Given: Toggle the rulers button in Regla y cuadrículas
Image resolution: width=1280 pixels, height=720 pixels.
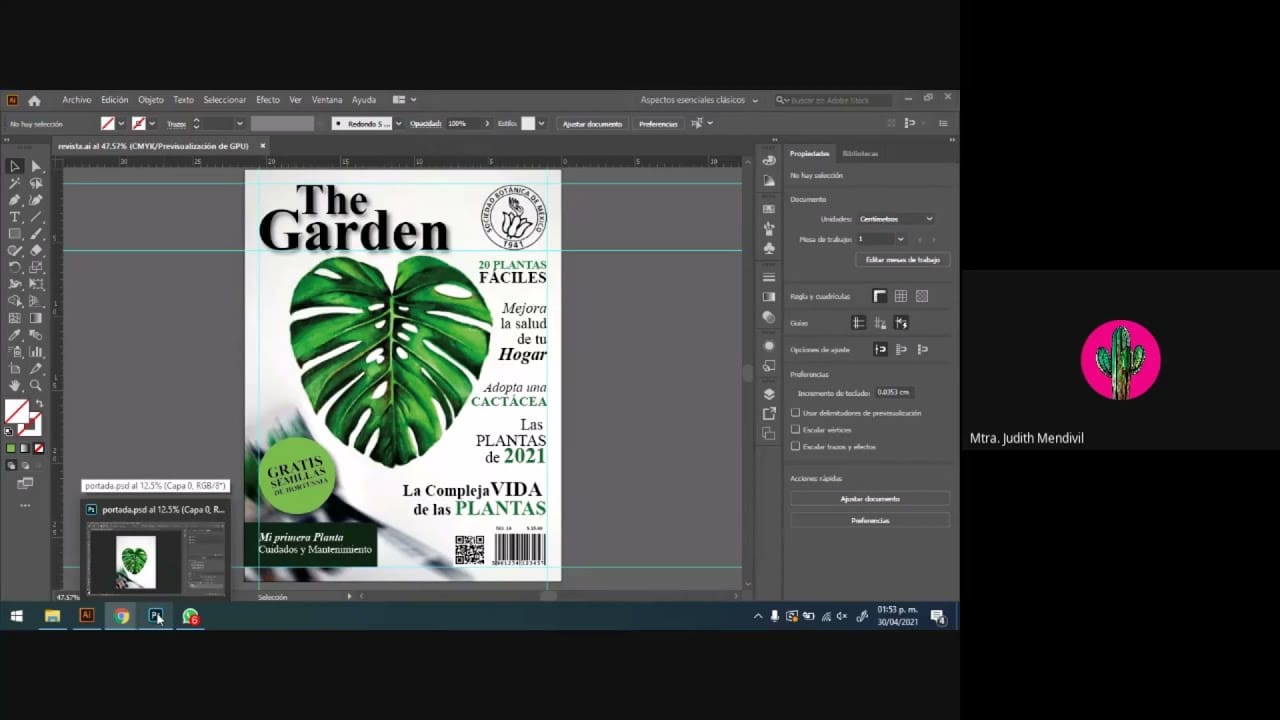Looking at the screenshot, I should point(880,296).
